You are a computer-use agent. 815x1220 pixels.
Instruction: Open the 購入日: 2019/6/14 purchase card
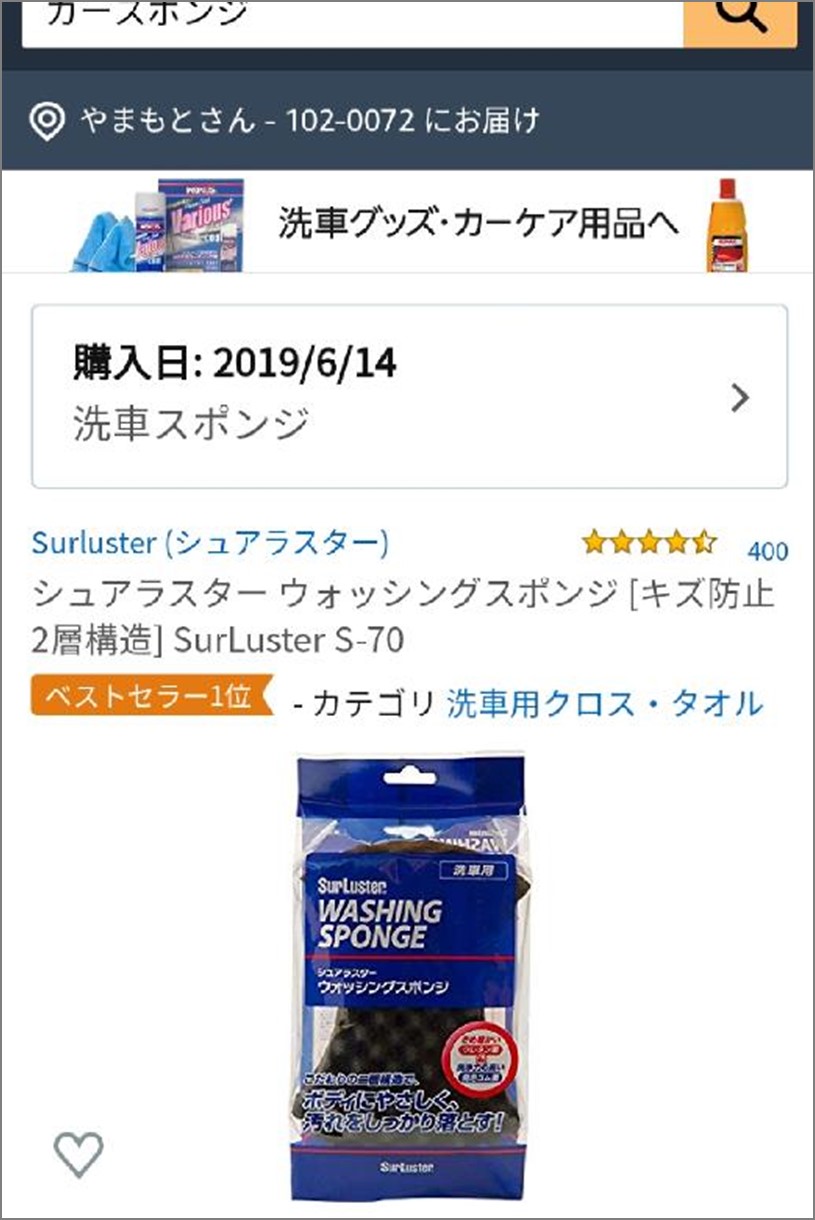point(410,396)
